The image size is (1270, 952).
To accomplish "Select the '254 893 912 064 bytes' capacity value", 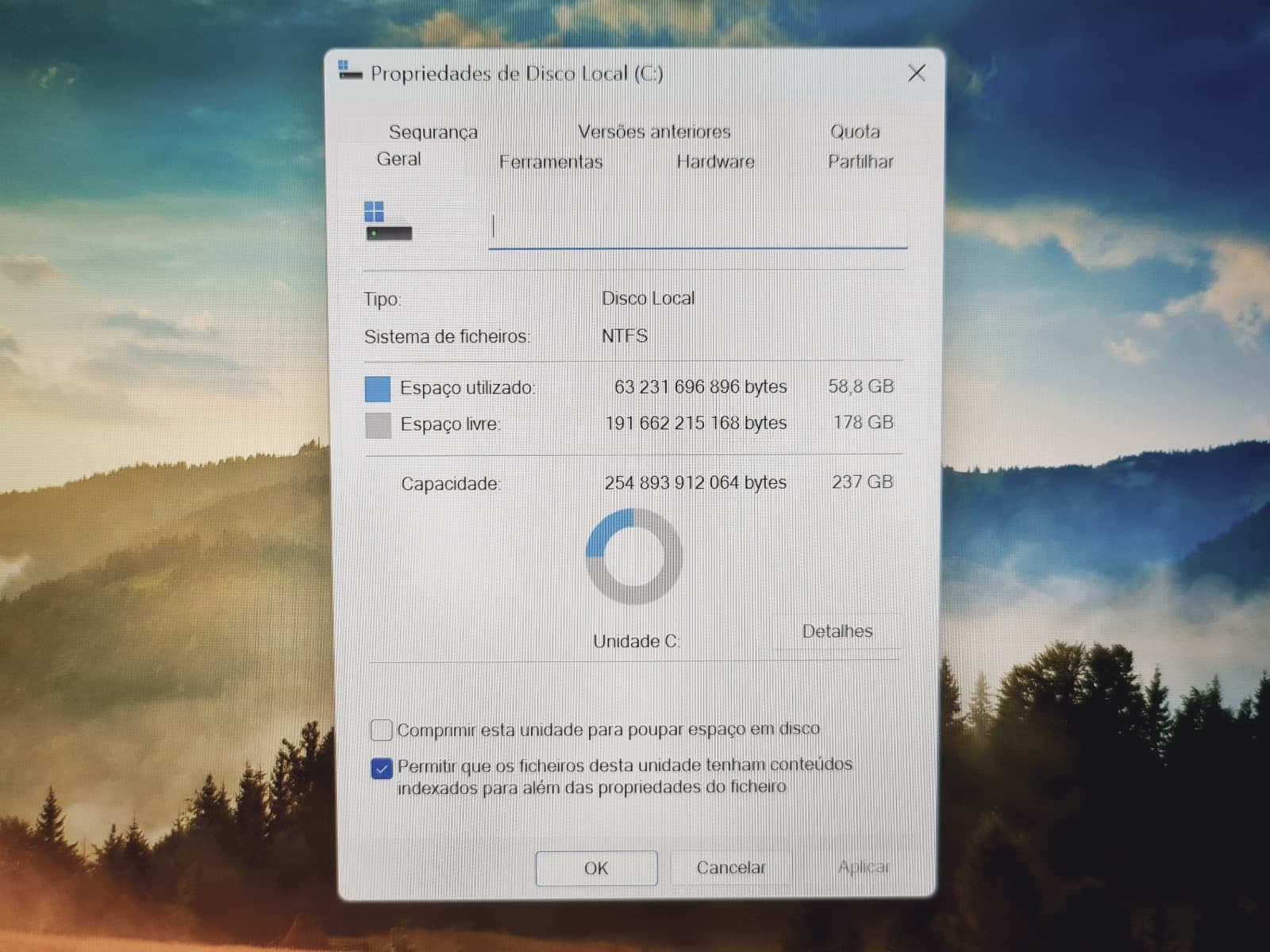I will [695, 482].
